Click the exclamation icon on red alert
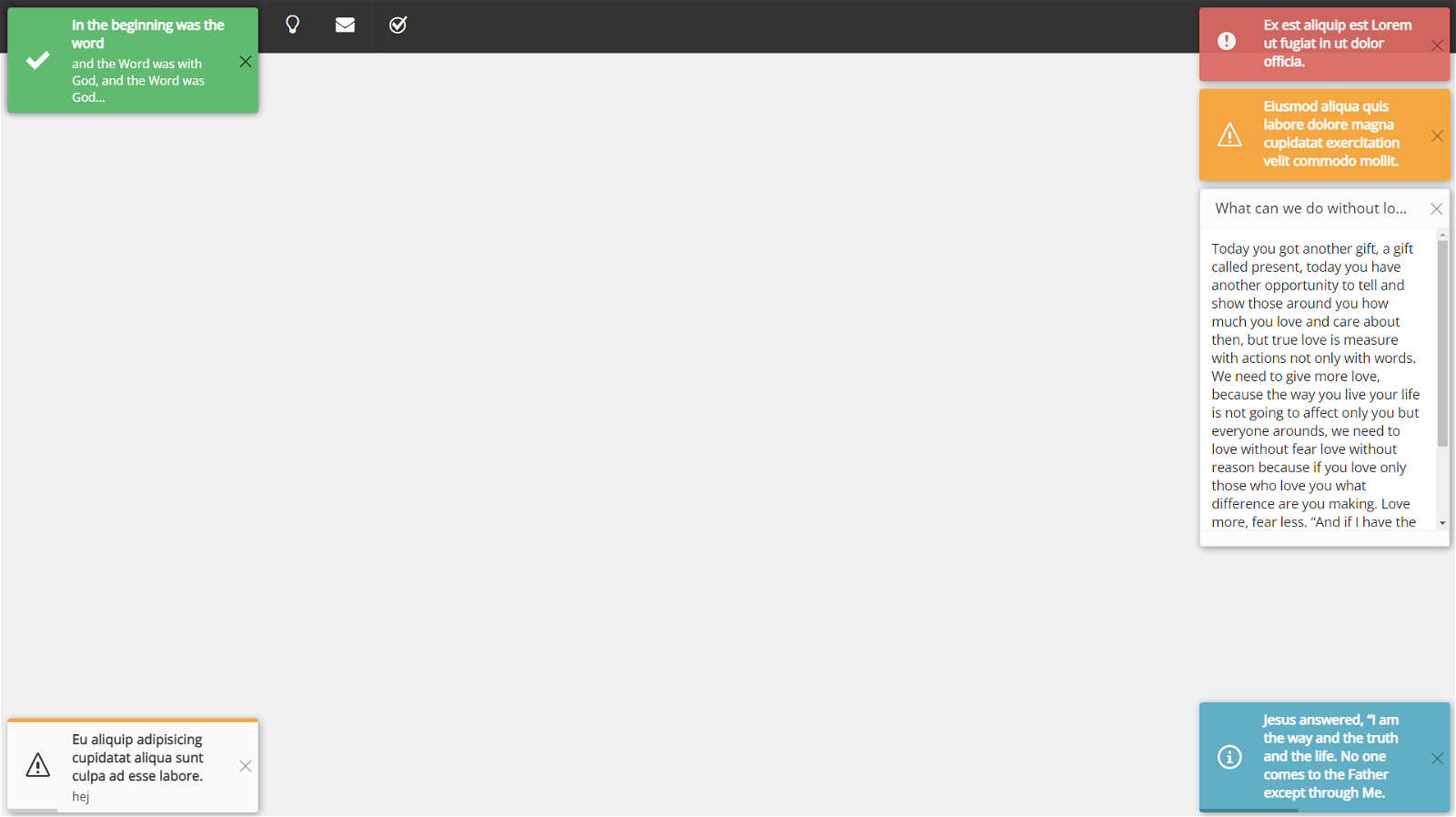The width and height of the screenshot is (1456, 817). tap(1227, 41)
